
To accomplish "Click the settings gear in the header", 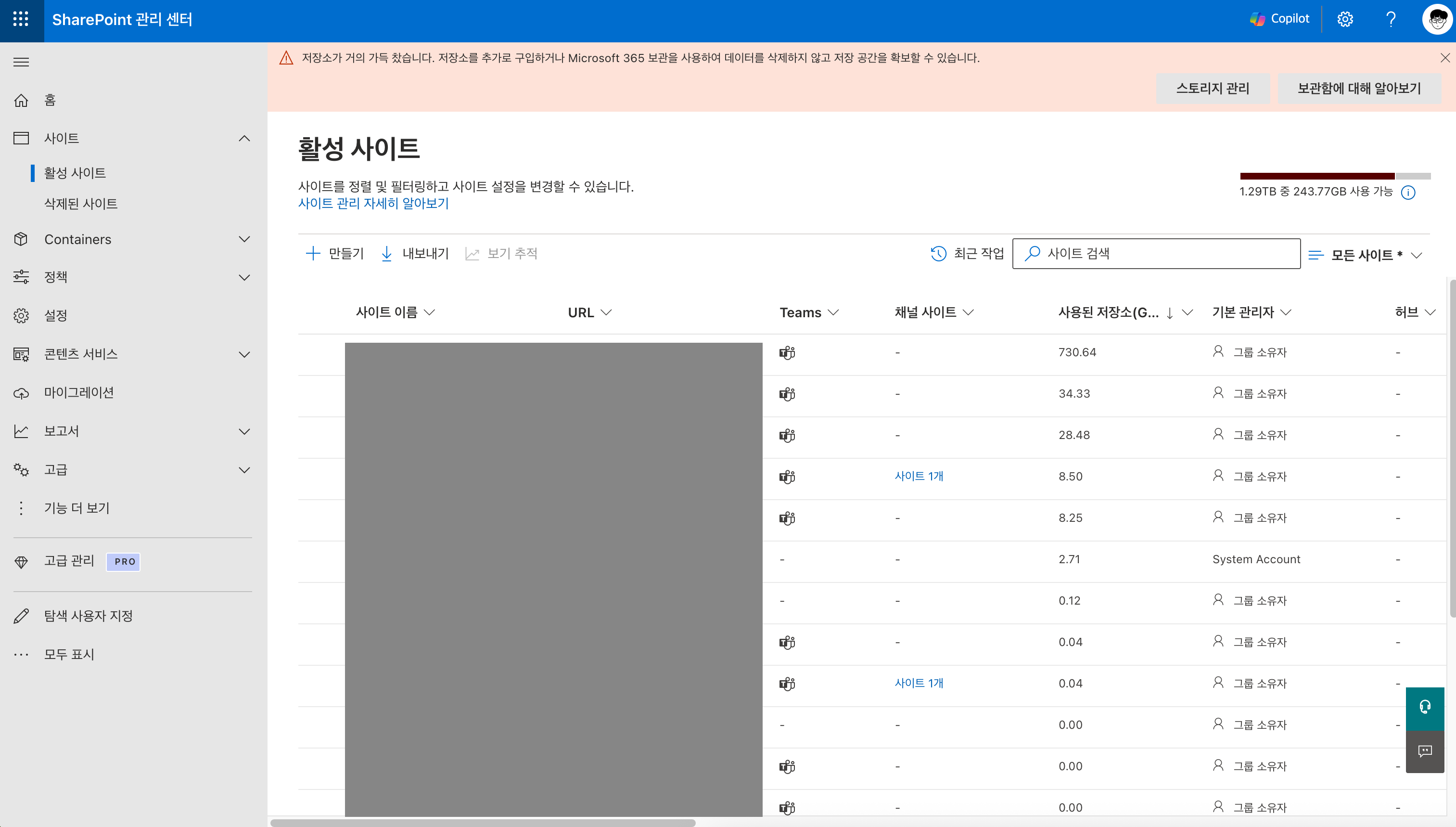I will [1345, 20].
